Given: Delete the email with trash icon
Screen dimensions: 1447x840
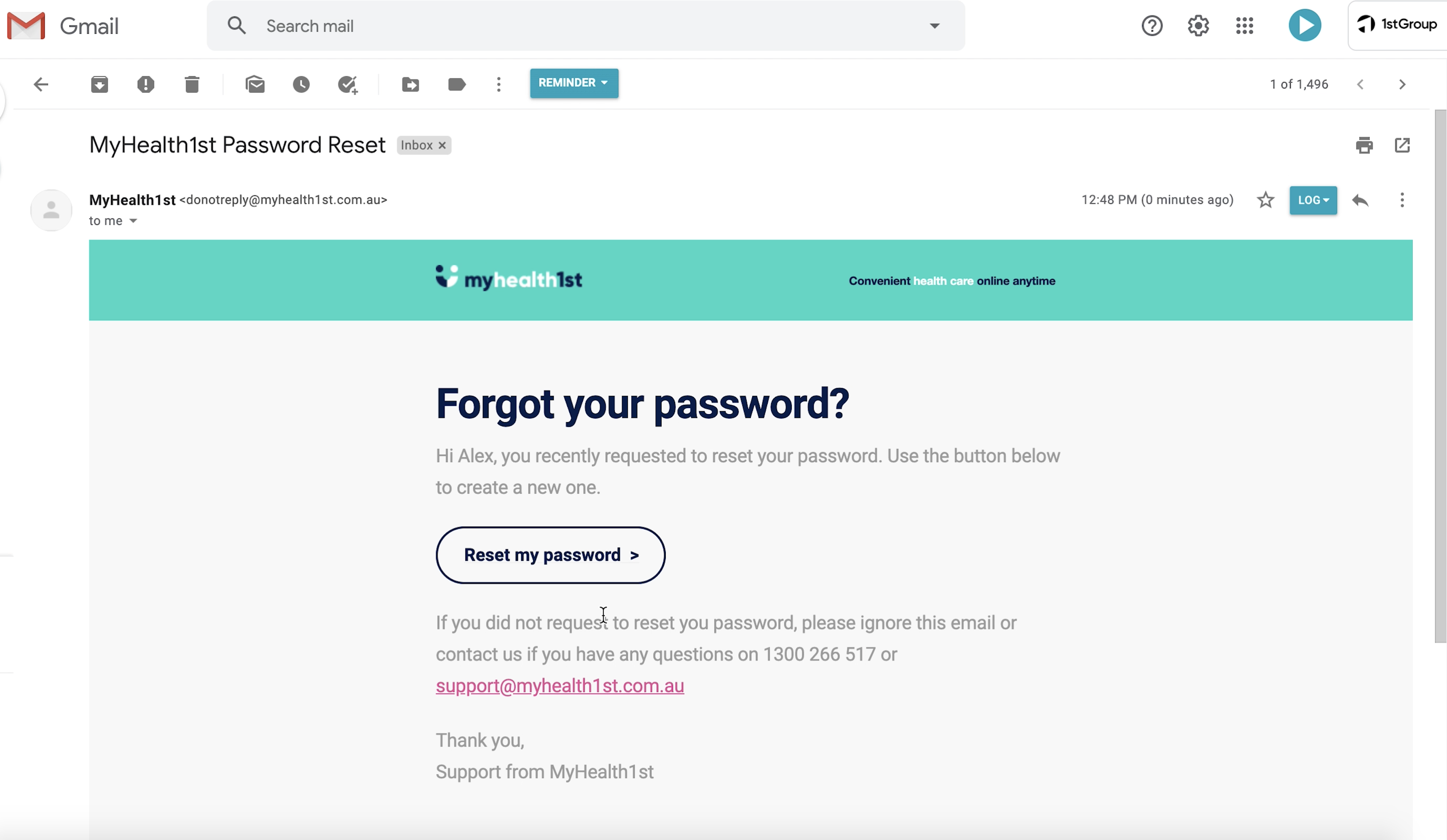Looking at the screenshot, I should (192, 84).
